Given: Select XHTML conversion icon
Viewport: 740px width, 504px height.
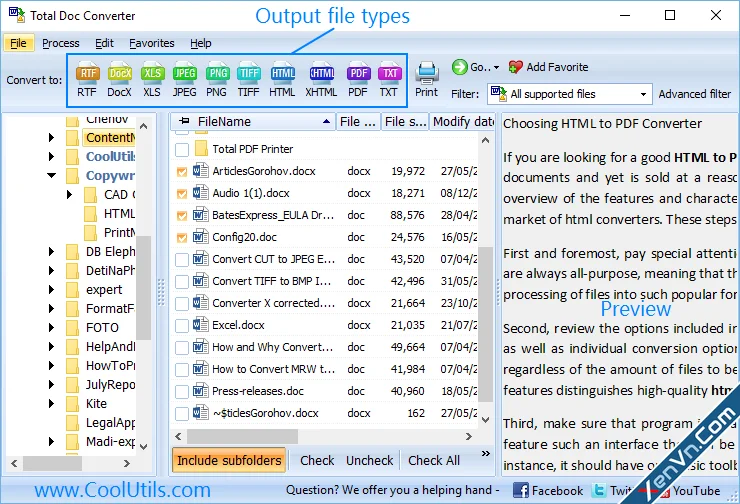Looking at the screenshot, I should 321,79.
